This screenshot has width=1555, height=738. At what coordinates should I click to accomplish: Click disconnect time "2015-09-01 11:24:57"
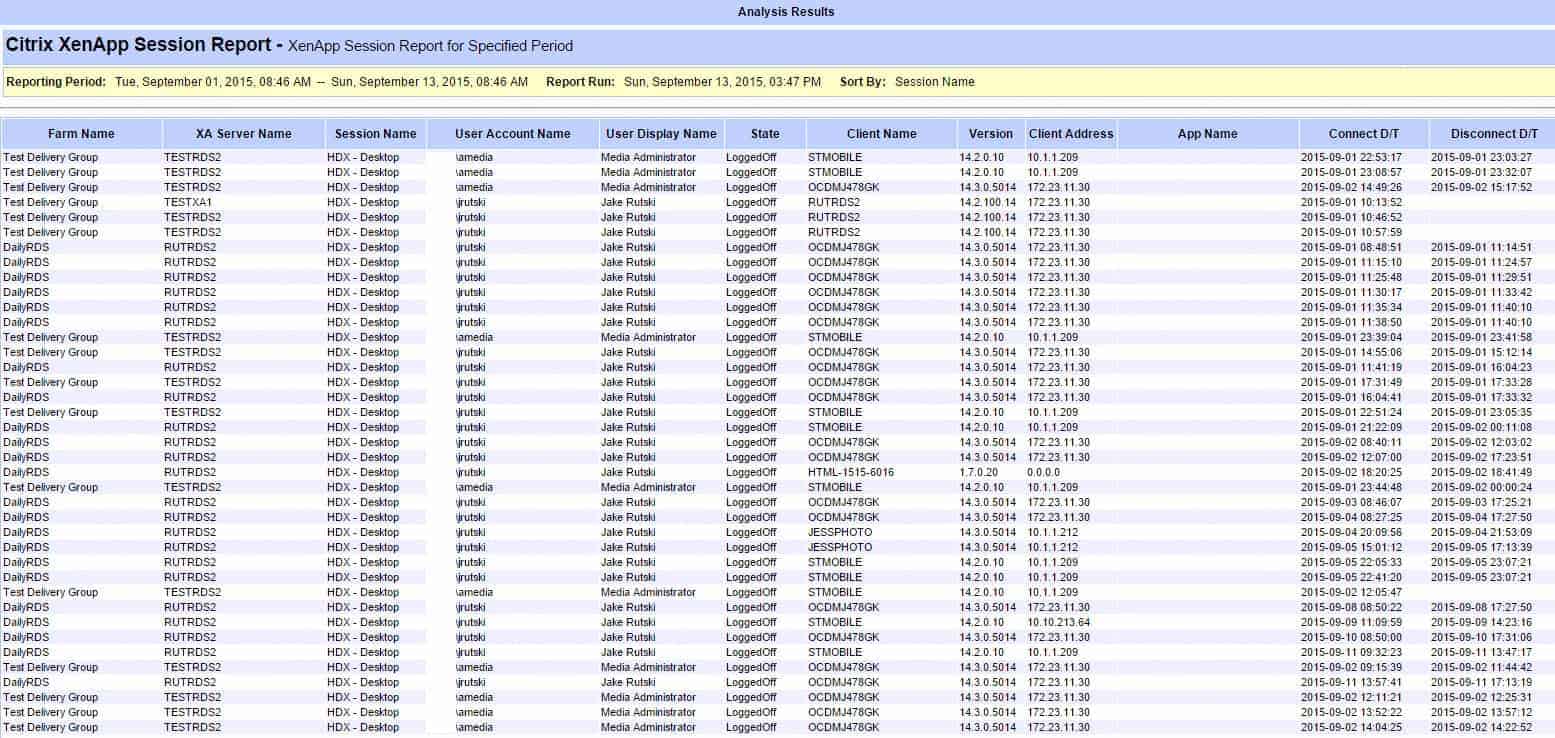[1481, 262]
